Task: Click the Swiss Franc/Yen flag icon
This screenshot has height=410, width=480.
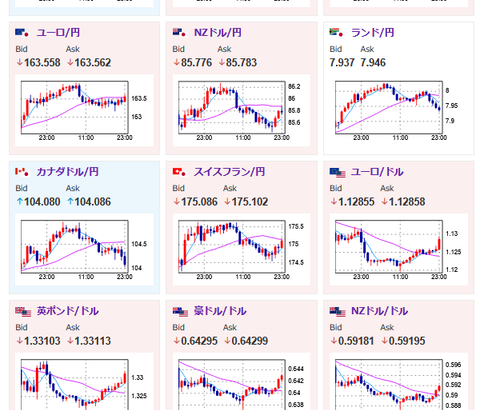Action: click(179, 172)
